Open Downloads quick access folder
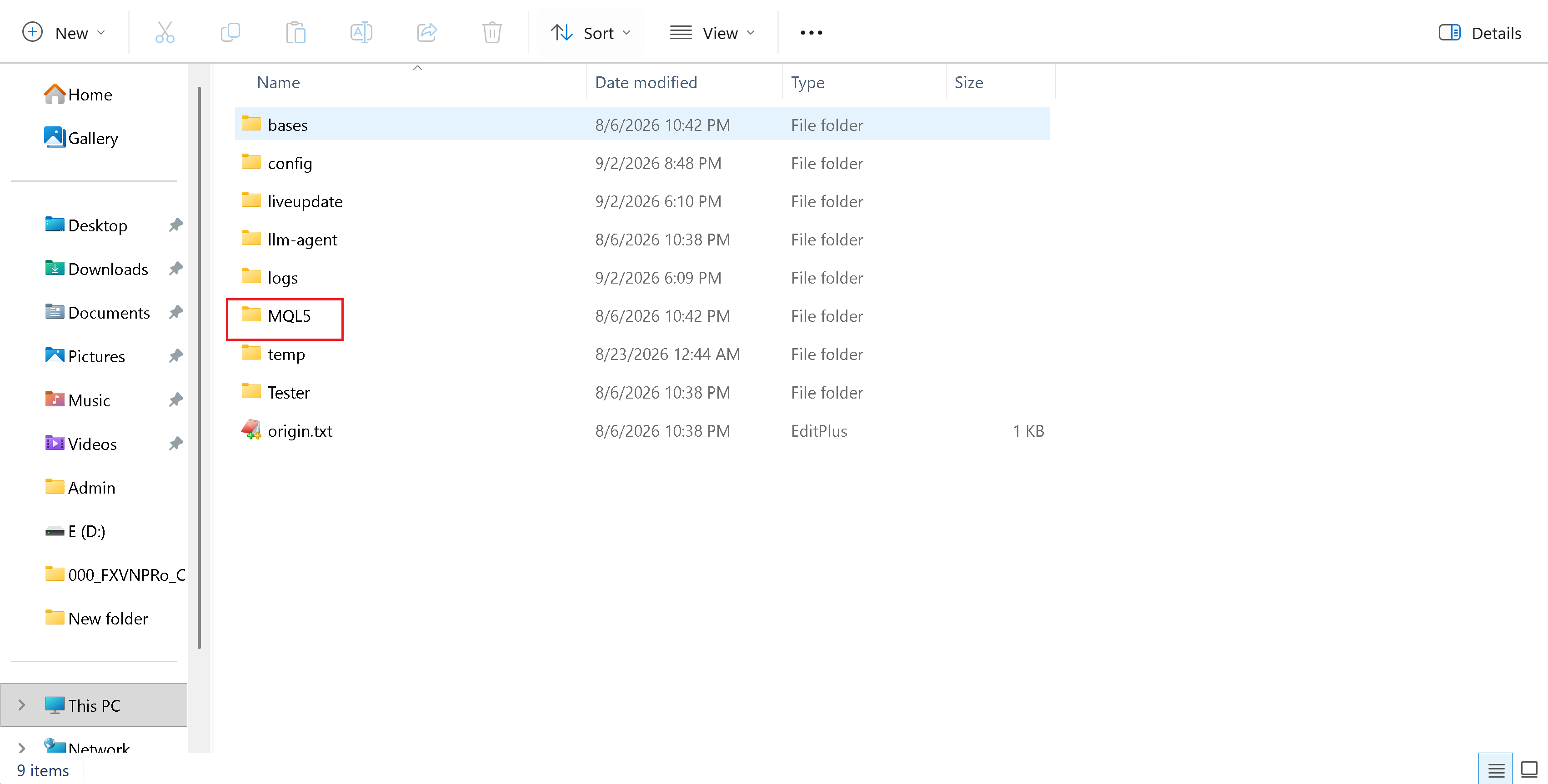The width and height of the screenshot is (1548, 784). [97, 269]
